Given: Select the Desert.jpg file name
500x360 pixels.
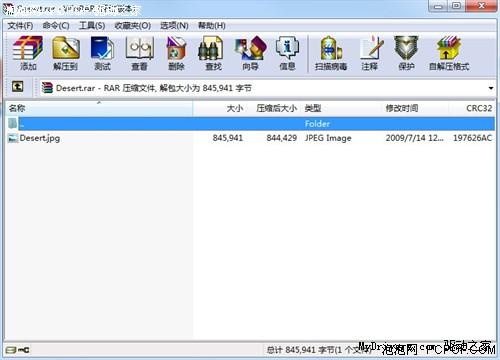Looking at the screenshot, I should tap(40, 138).
